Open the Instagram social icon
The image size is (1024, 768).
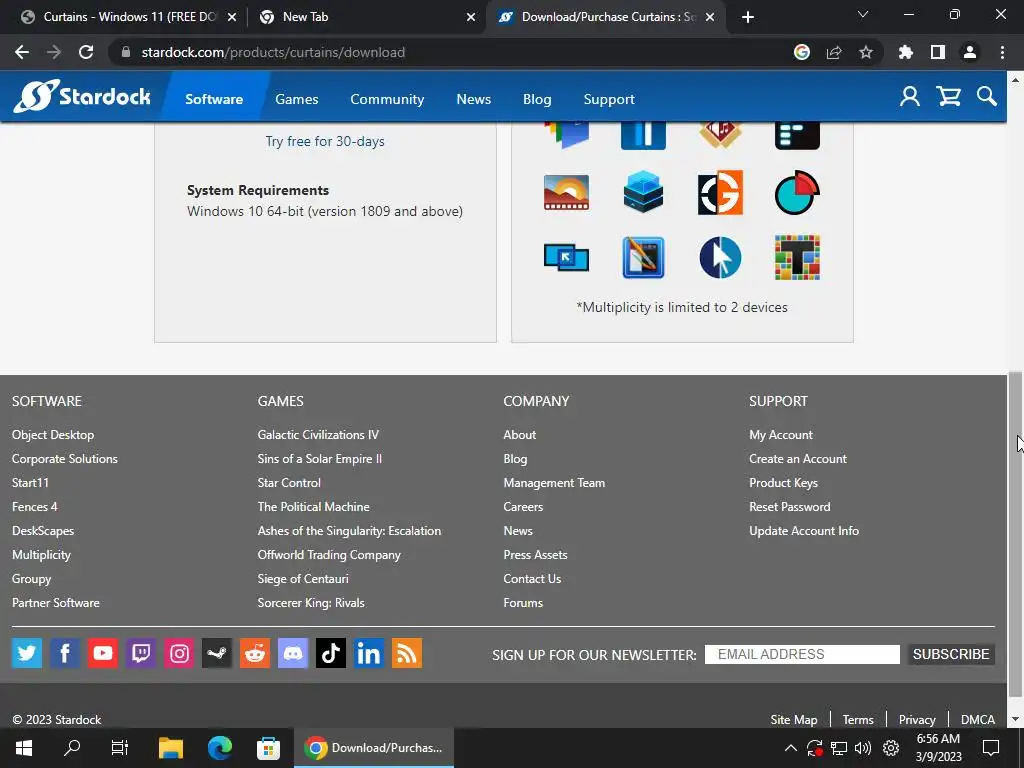click(179, 653)
